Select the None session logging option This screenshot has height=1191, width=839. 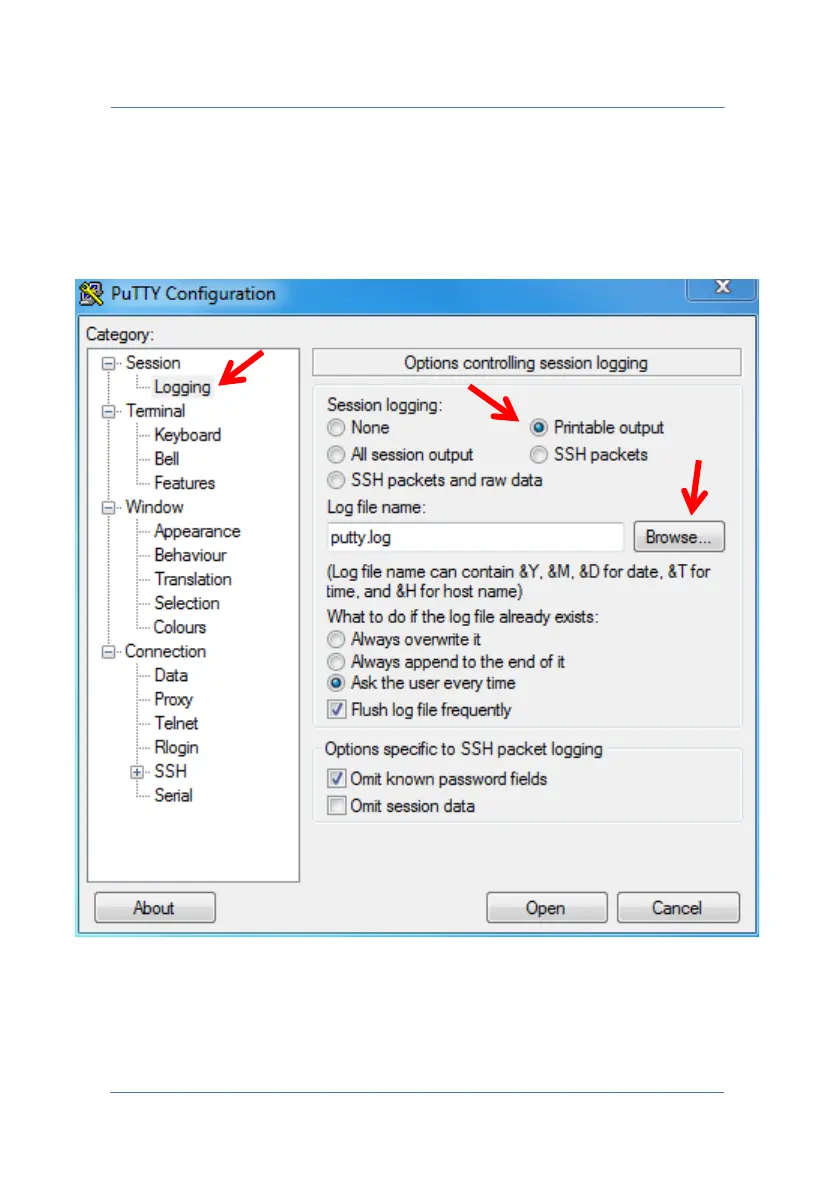[x=336, y=428]
